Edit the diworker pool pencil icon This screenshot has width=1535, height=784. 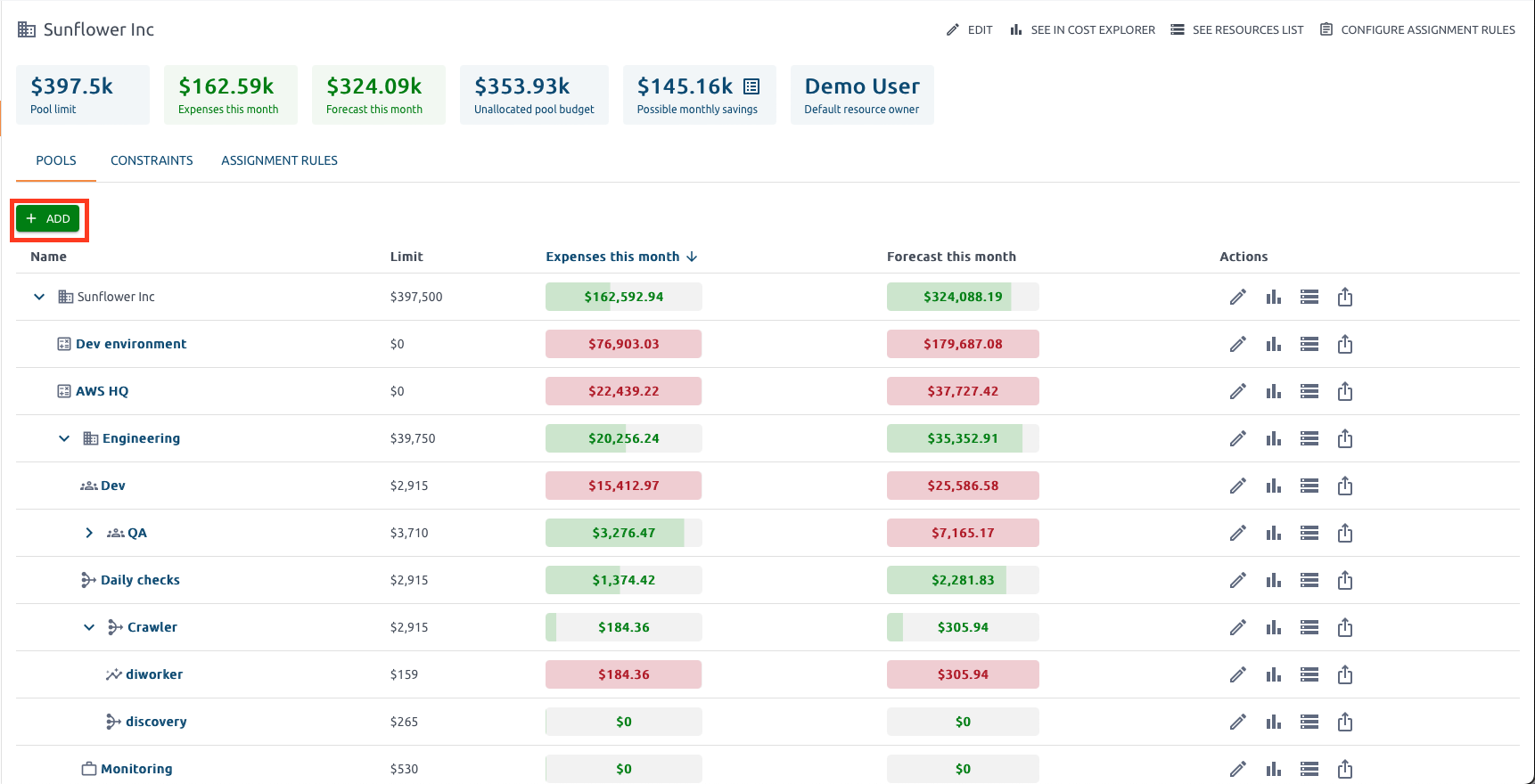(1238, 674)
